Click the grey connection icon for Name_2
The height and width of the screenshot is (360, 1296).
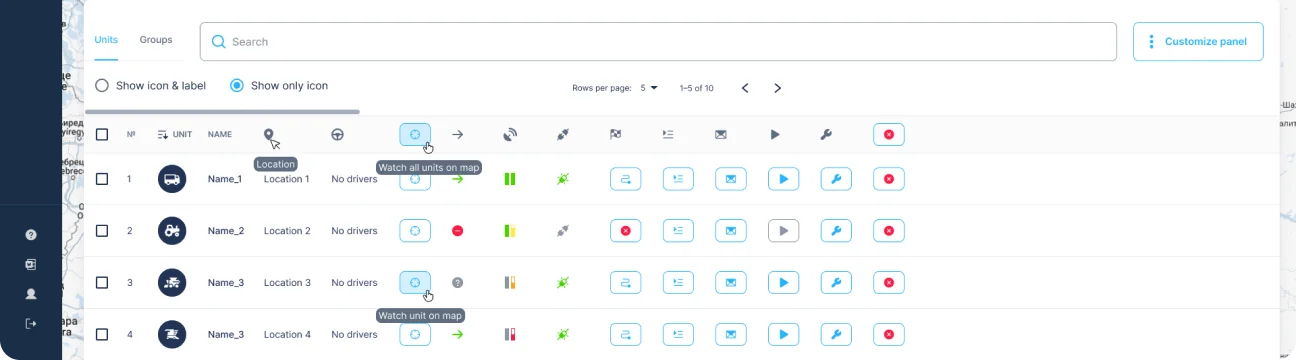coord(563,231)
